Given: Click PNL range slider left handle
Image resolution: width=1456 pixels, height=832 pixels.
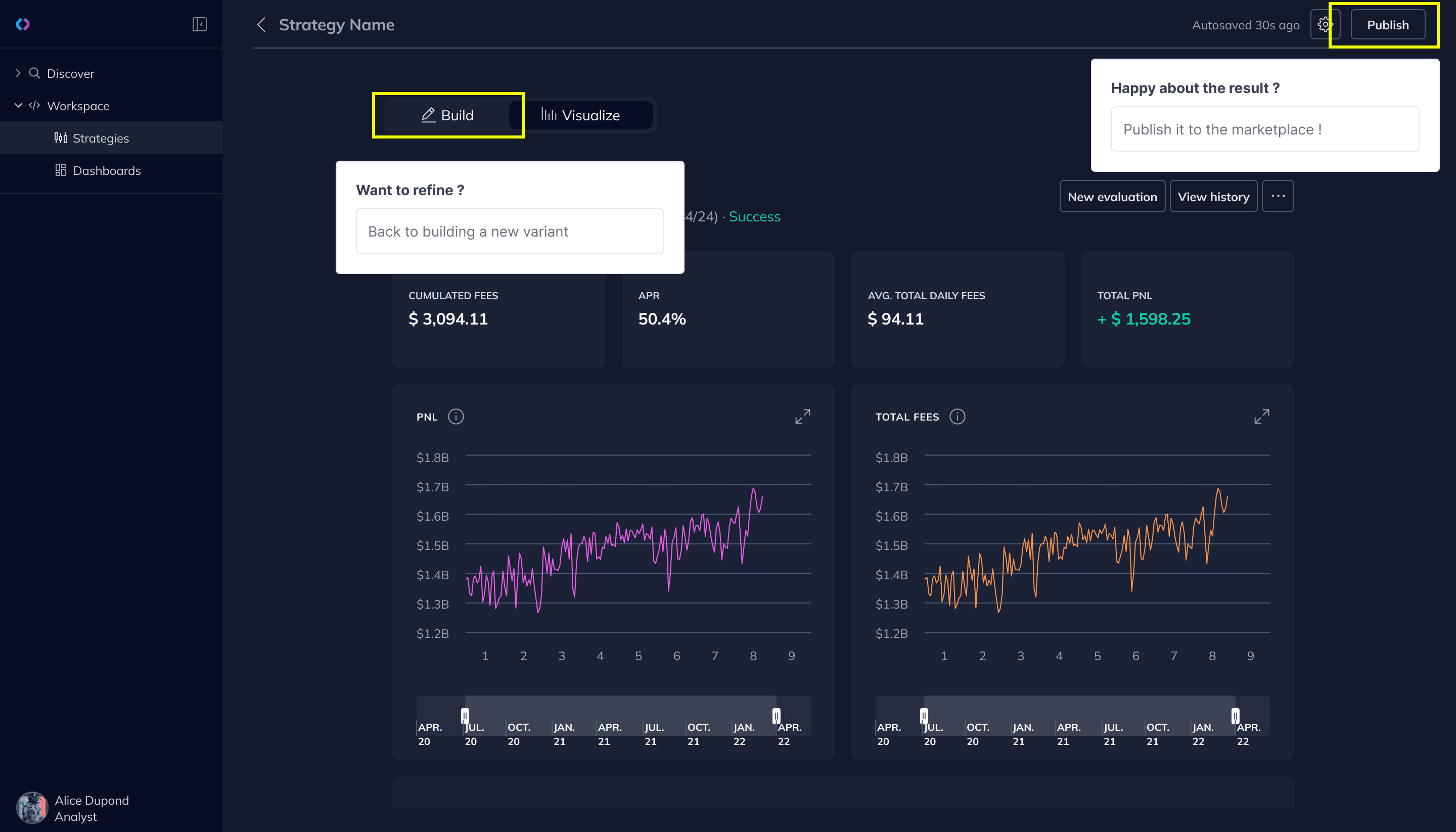Looking at the screenshot, I should pyautogui.click(x=465, y=715).
